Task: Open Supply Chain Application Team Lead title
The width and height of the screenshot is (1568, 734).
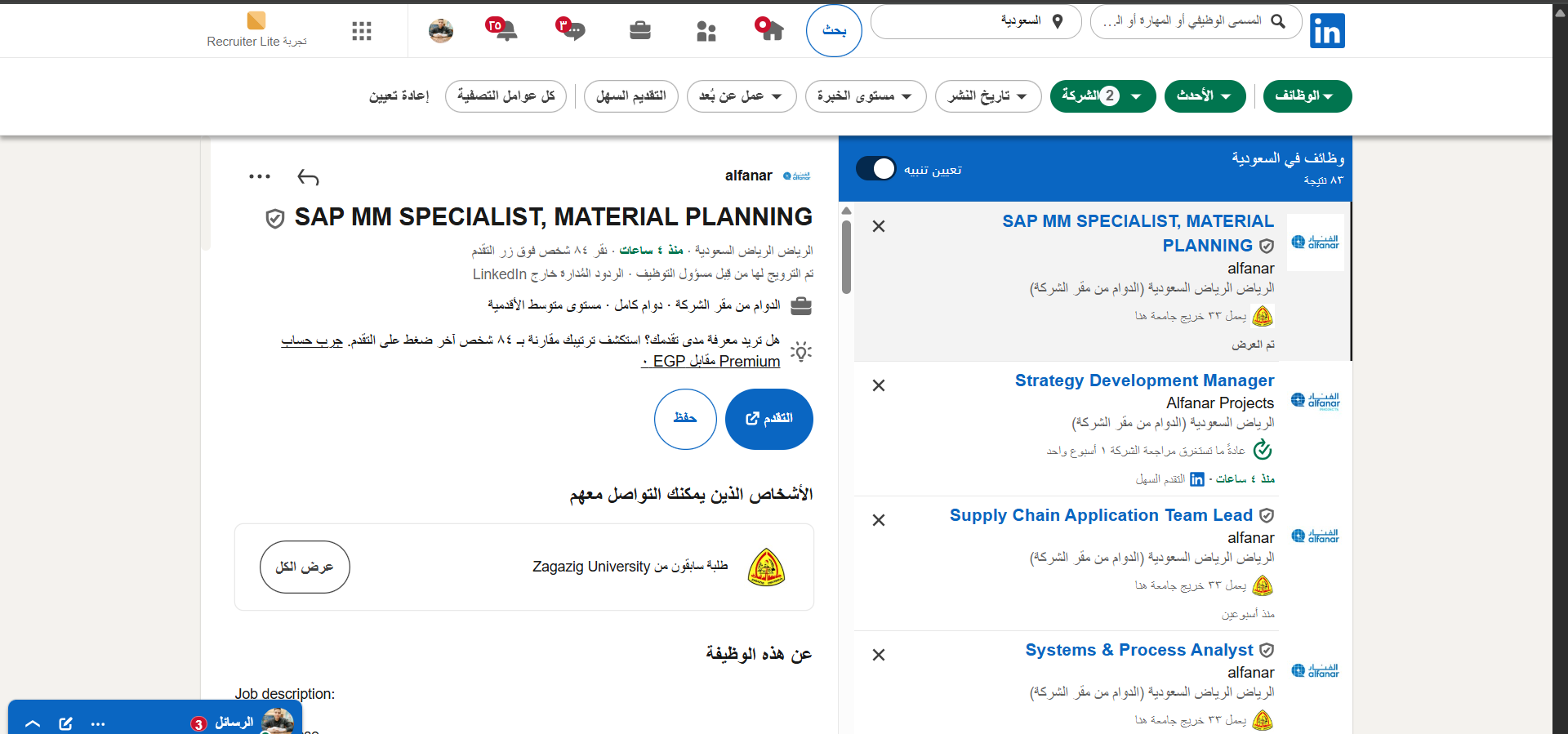Action: tap(1101, 515)
